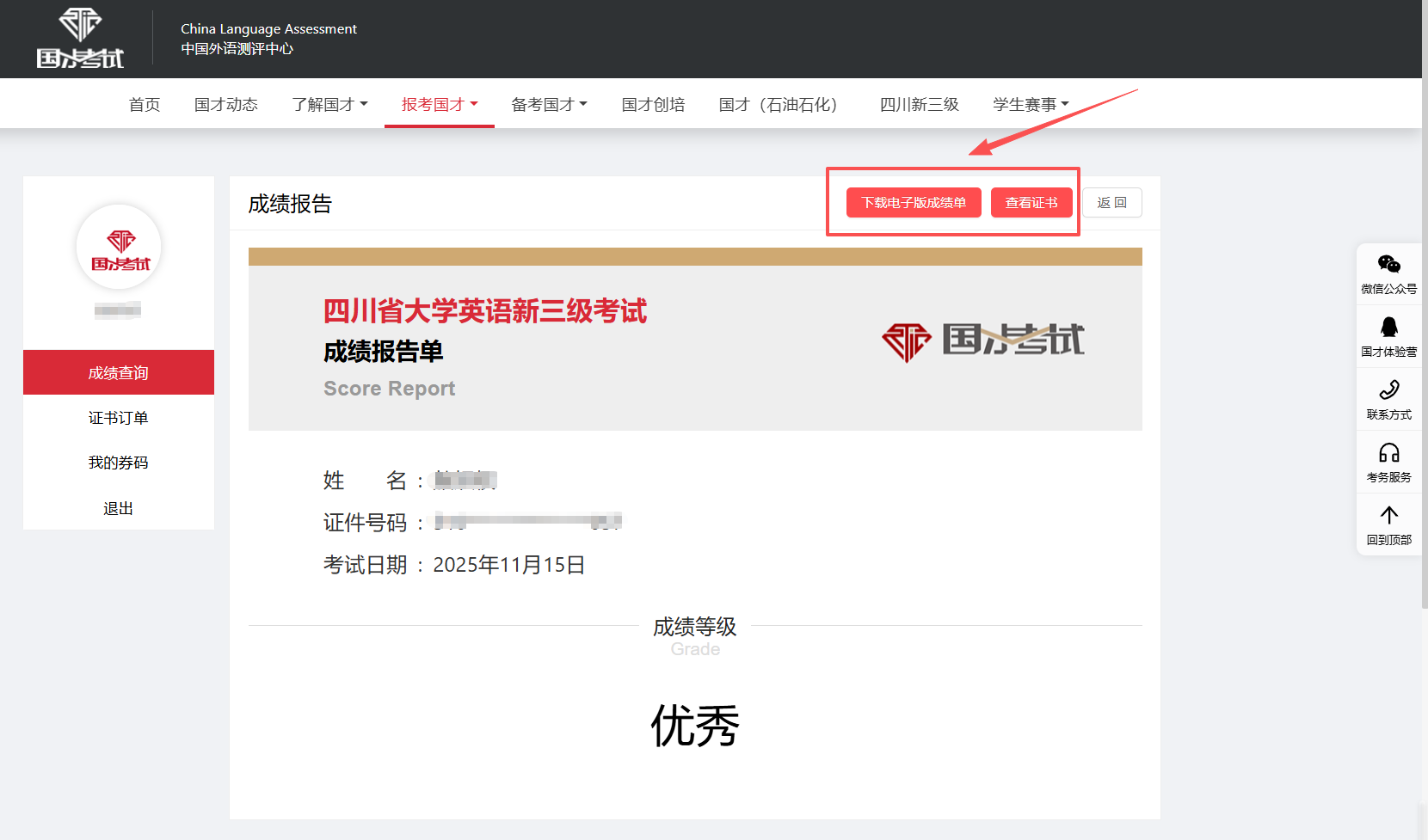Open 我的券码 from the sidebar
1428x840 pixels.
tap(118, 462)
